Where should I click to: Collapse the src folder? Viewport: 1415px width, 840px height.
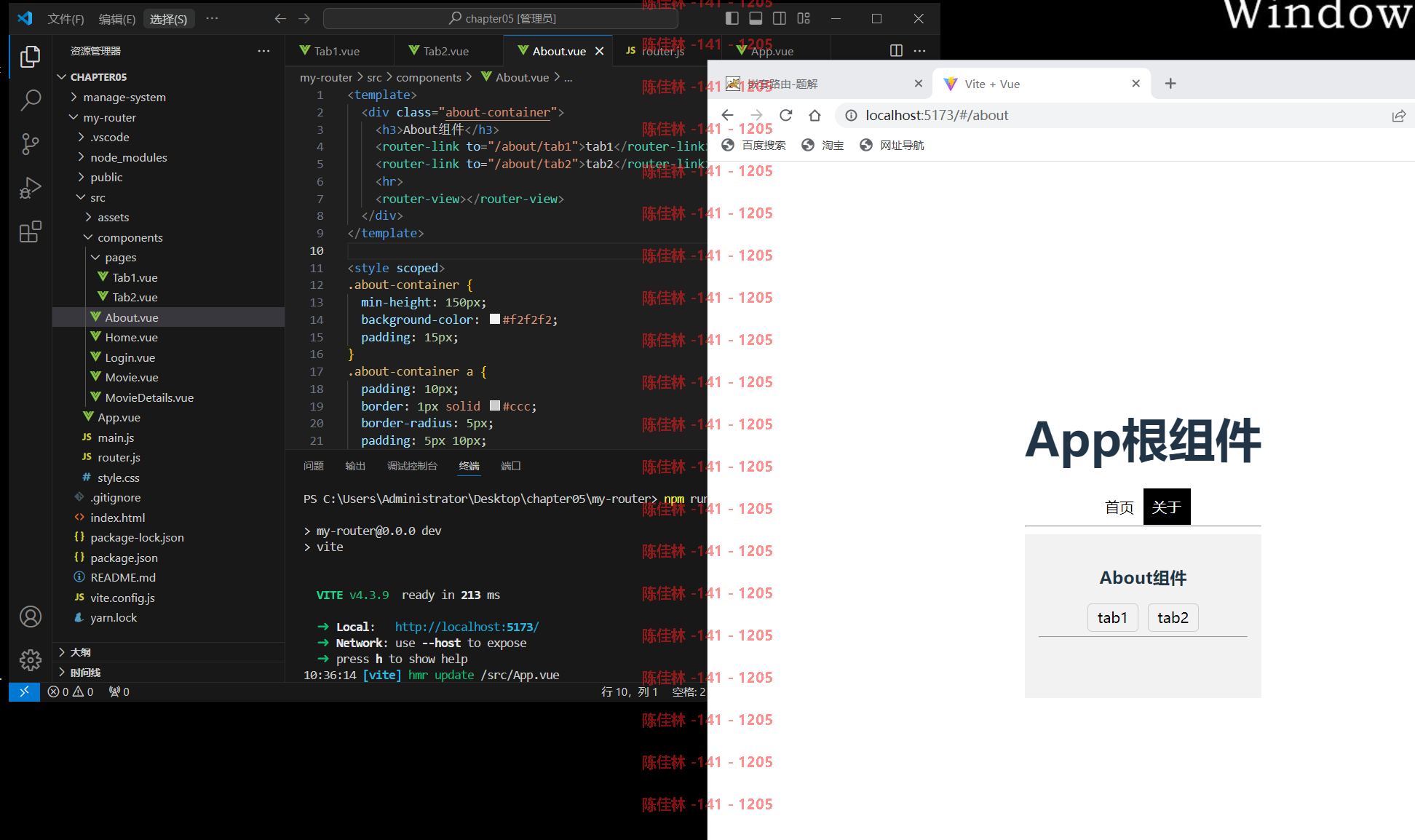pyautogui.click(x=81, y=197)
